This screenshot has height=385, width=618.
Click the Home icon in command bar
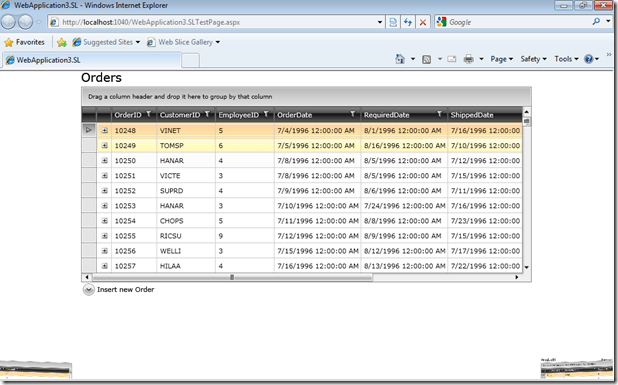coord(400,59)
